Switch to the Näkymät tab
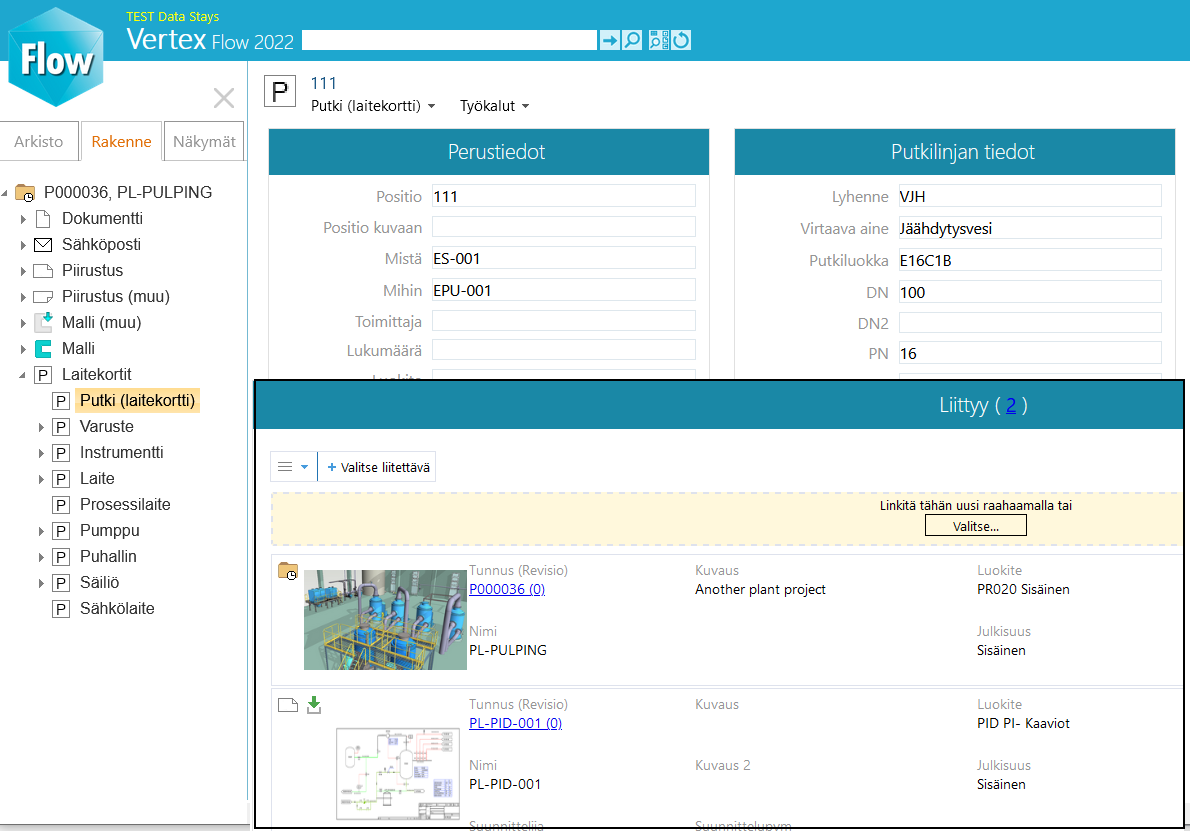The height and width of the screenshot is (831, 1190). (204, 142)
